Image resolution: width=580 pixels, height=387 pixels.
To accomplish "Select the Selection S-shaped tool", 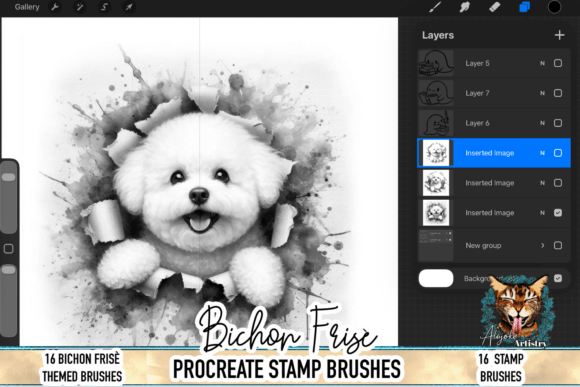I will 104,7.
